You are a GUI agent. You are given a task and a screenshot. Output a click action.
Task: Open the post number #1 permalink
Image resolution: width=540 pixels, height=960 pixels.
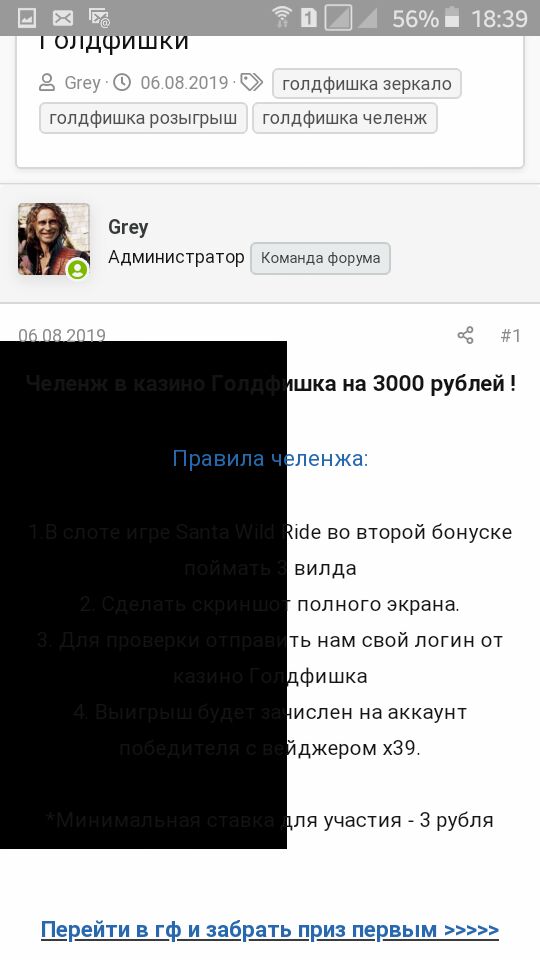click(511, 336)
